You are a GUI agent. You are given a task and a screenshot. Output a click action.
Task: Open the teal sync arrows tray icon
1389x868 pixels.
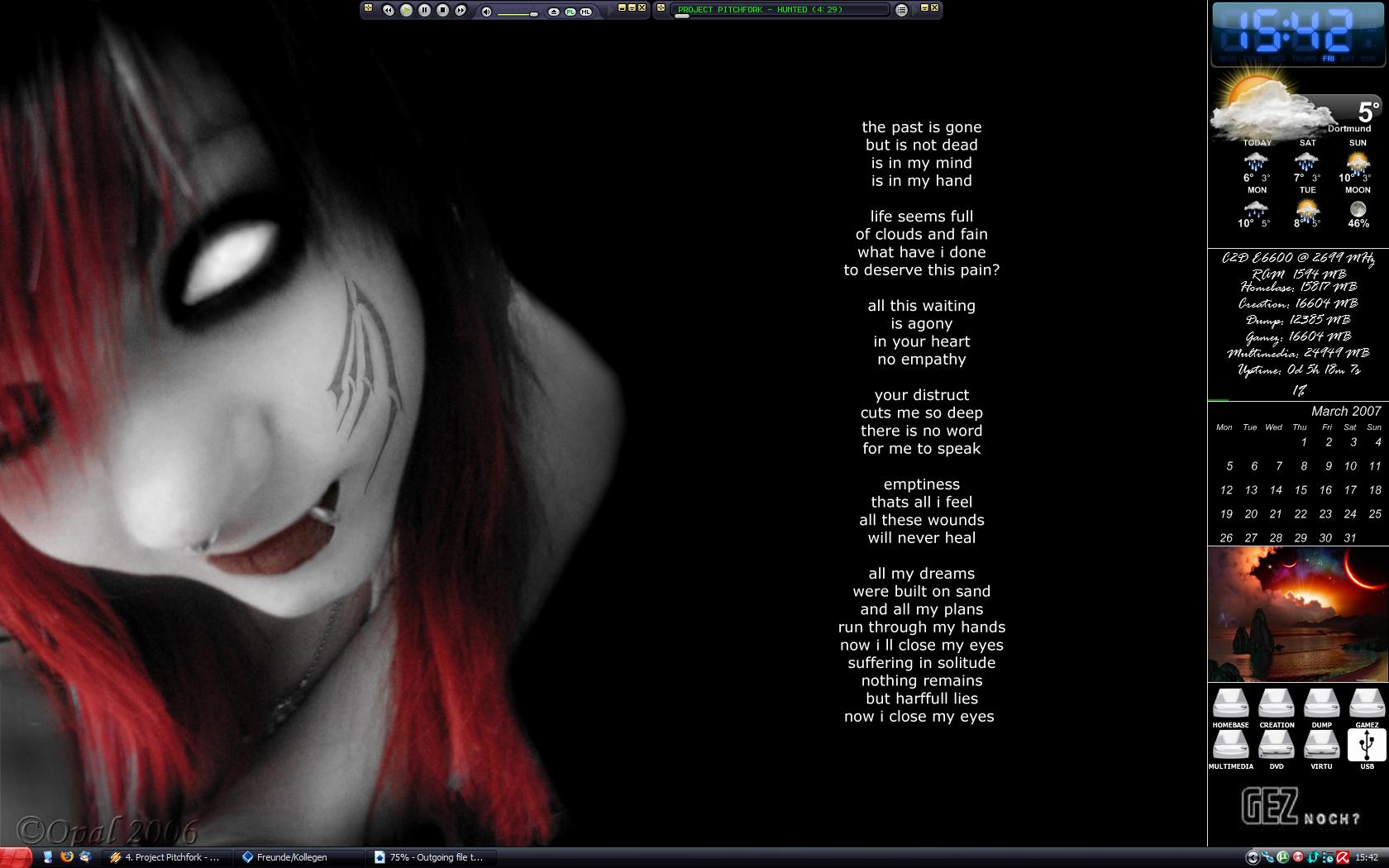(x=1313, y=857)
